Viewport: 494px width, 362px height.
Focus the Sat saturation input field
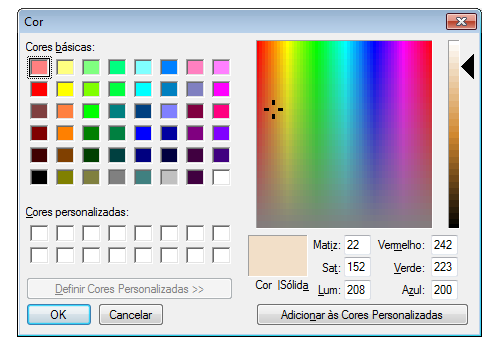pyautogui.click(x=357, y=267)
